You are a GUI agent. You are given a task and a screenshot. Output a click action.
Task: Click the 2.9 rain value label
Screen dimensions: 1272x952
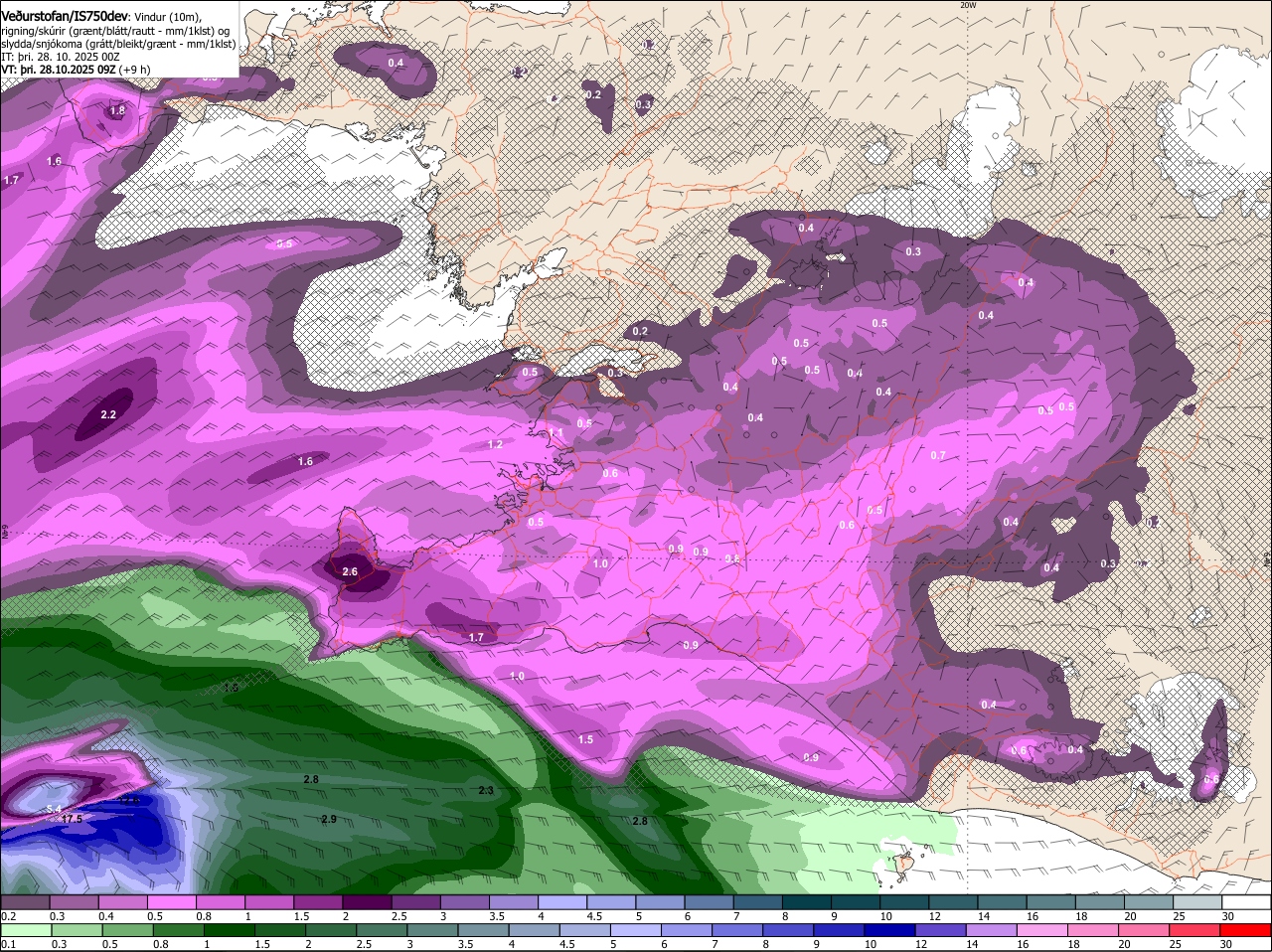pos(329,818)
